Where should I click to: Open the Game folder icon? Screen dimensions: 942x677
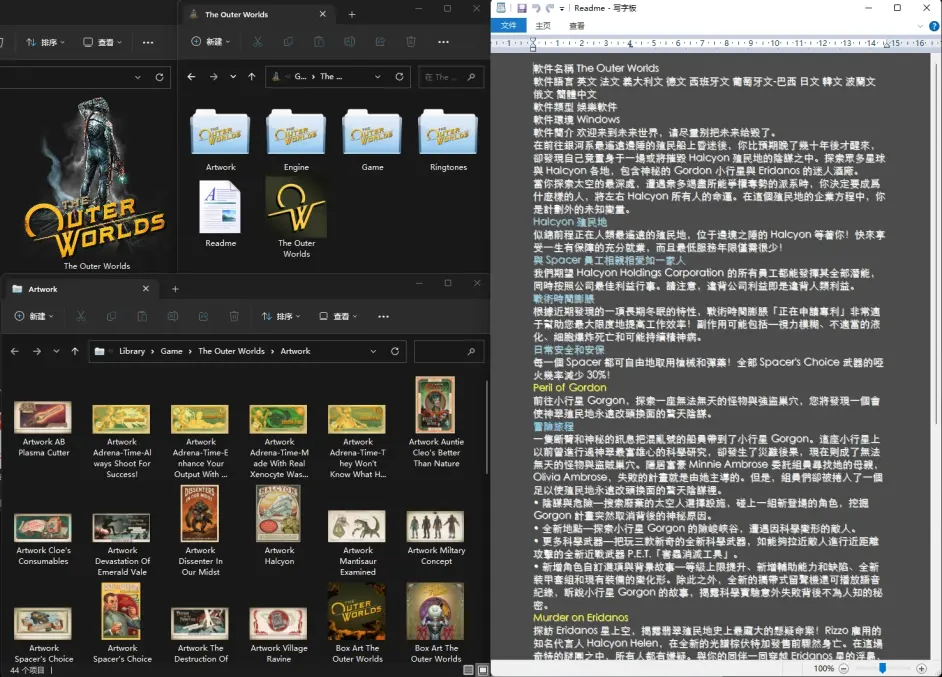tap(372, 132)
